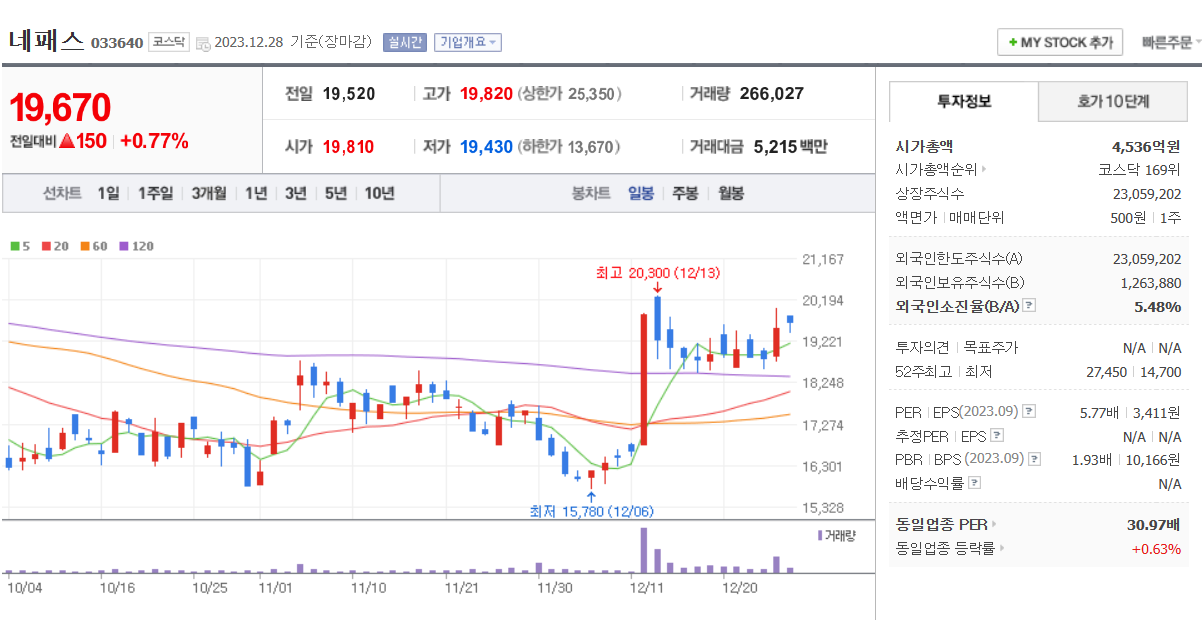The image size is (1204, 620).
Task: Select the 3년 line chart period
Action: point(295,194)
